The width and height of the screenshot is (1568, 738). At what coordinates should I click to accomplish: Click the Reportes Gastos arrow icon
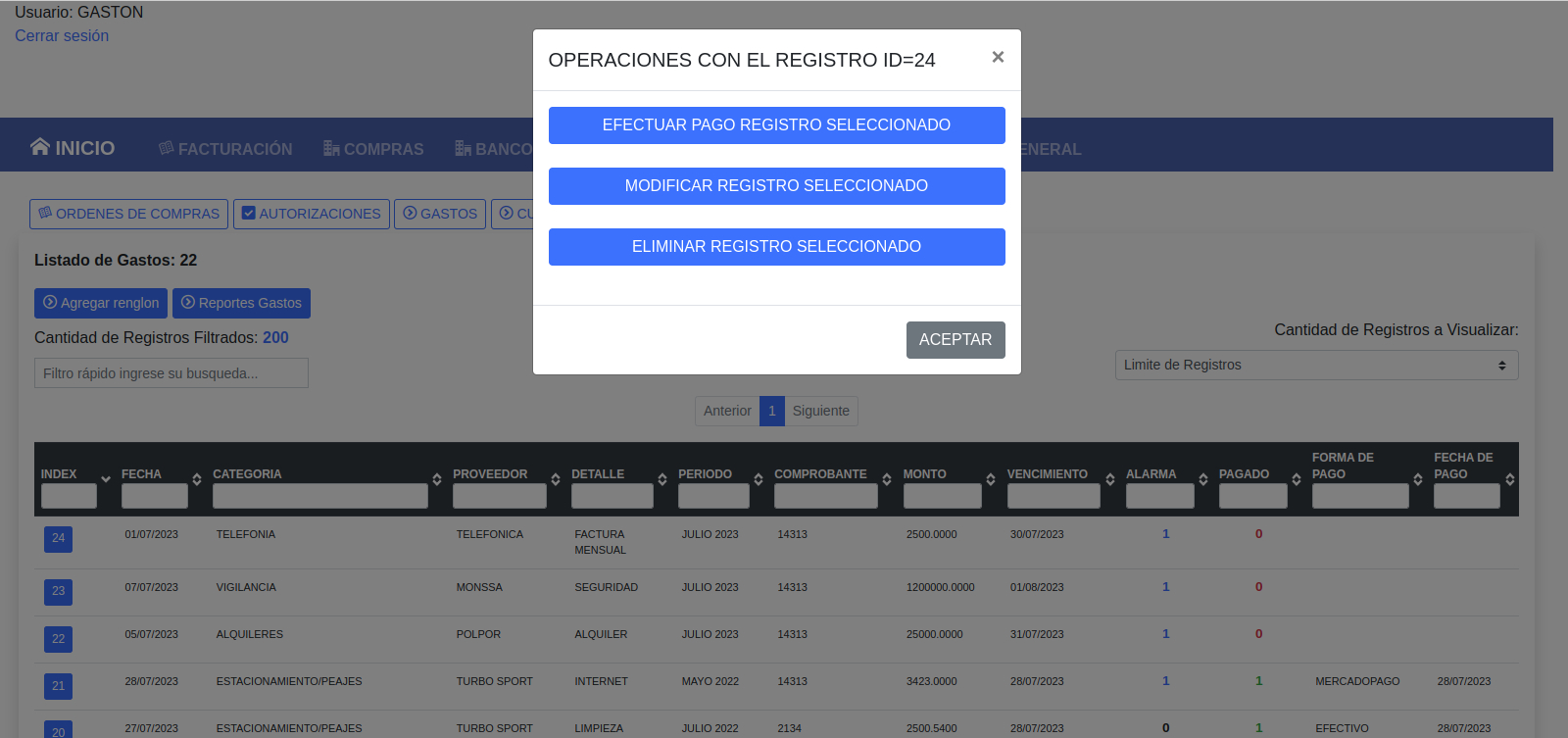pyautogui.click(x=188, y=302)
